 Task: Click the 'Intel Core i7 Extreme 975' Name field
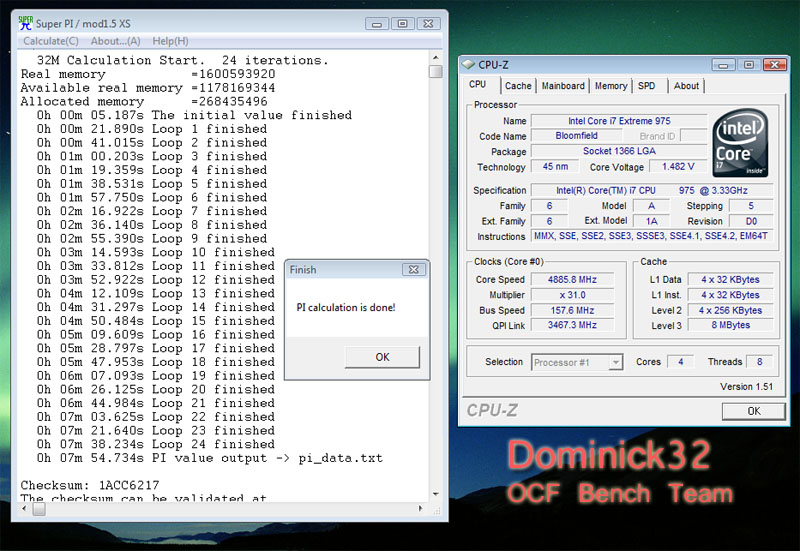[x=619, y=121]
